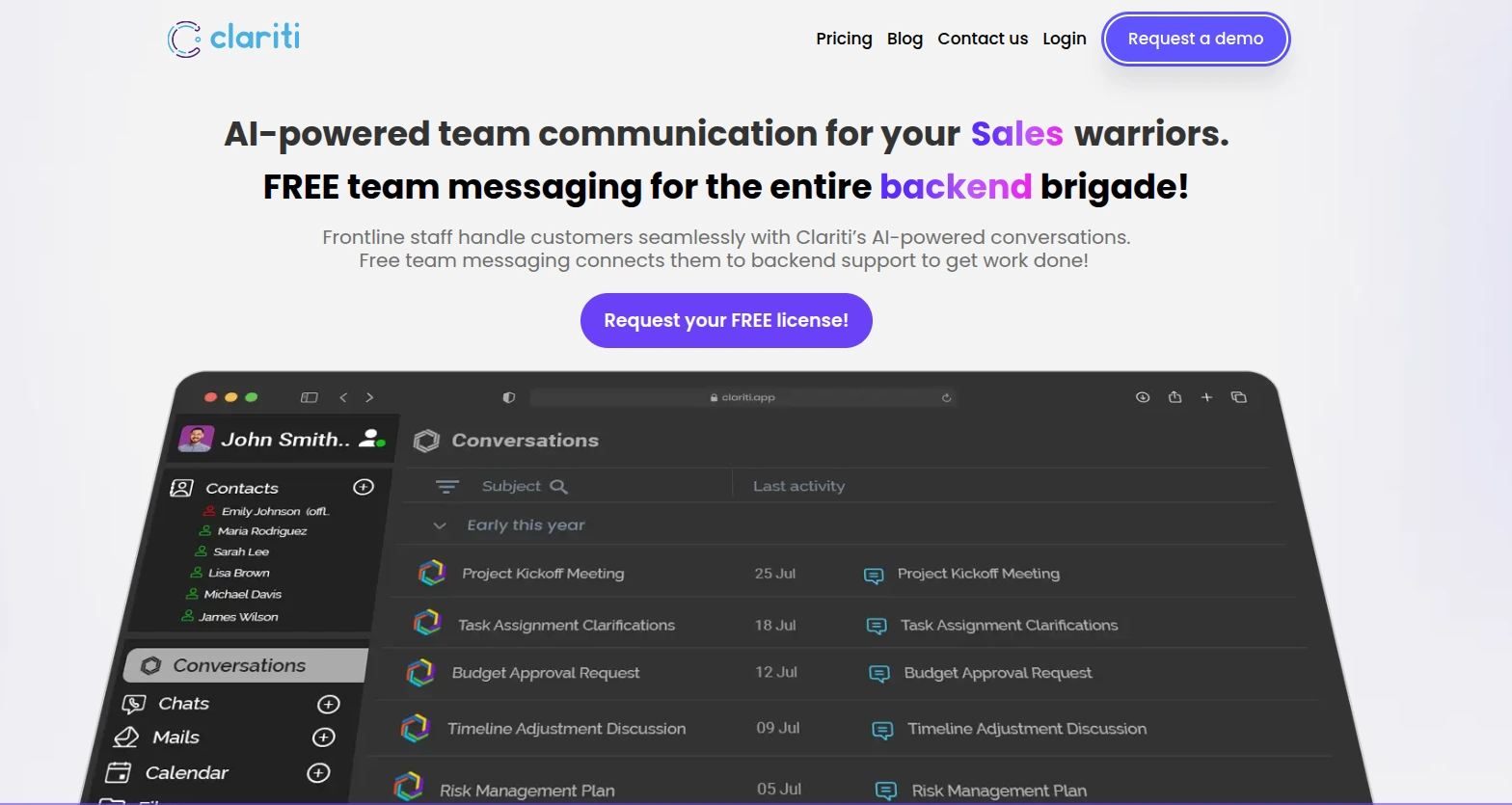Open the Conversations sidebar tab
This screenshot has width=1512, height=805.
tap(246, 665)
